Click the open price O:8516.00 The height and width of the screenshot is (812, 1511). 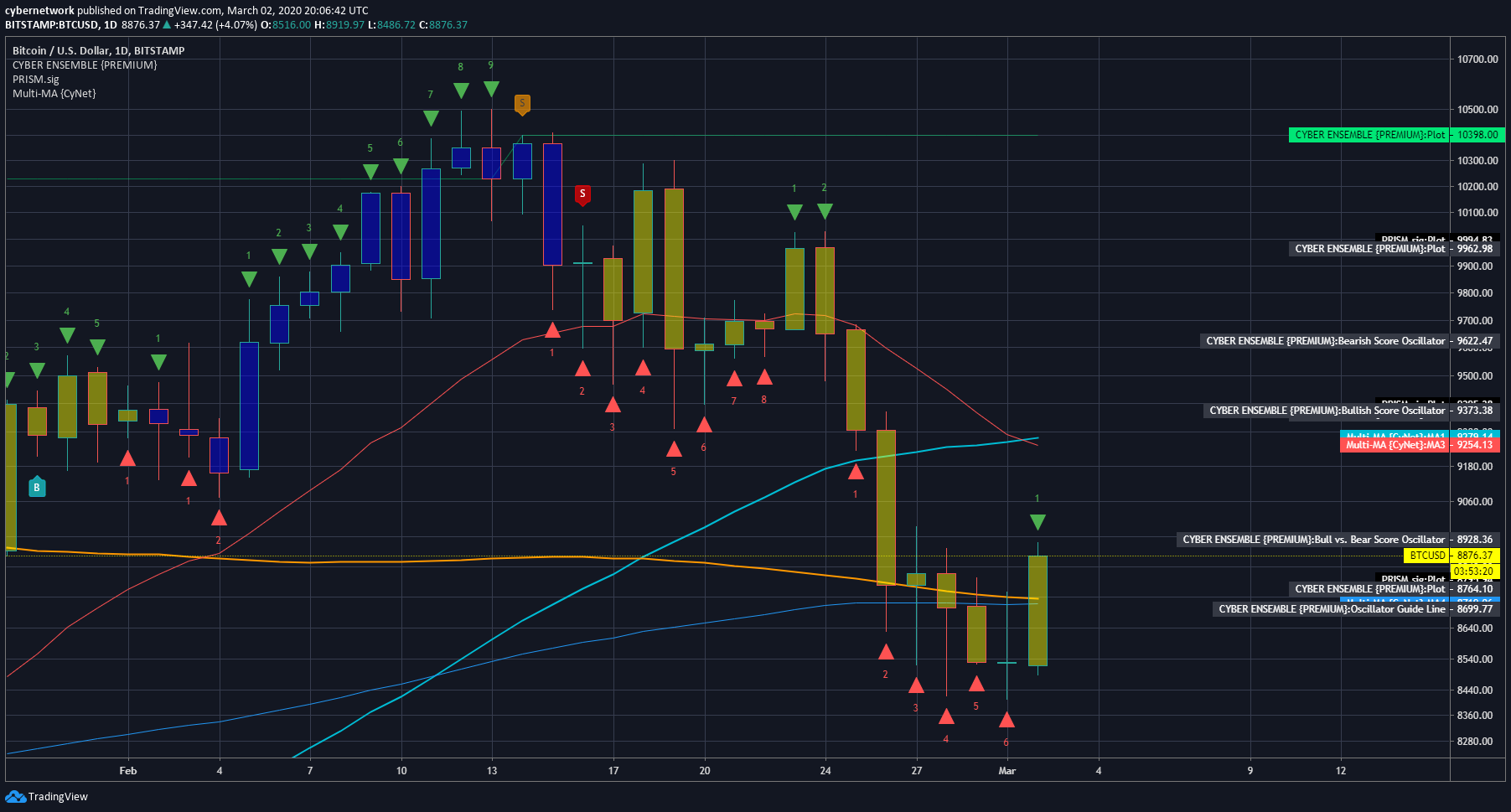pyautogui.click(x=286, y=25)
